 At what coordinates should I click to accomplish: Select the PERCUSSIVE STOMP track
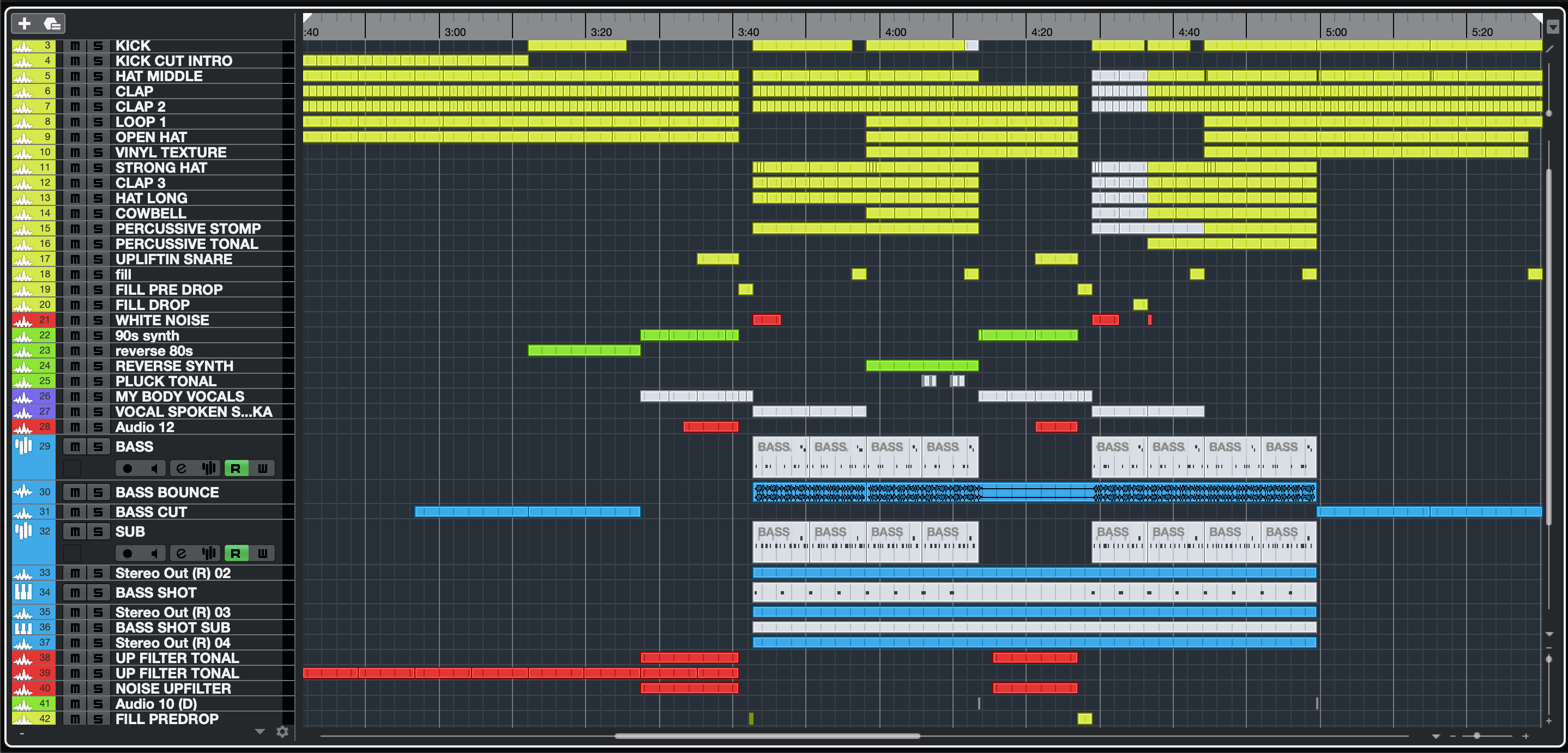pos(188,229)
